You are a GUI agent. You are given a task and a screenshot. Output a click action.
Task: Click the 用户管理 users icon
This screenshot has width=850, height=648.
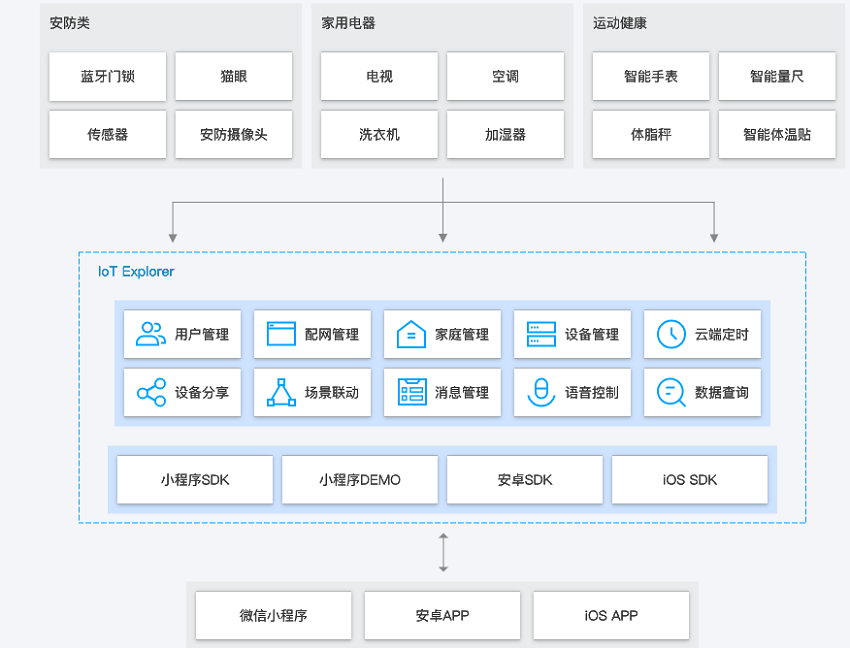151,334
